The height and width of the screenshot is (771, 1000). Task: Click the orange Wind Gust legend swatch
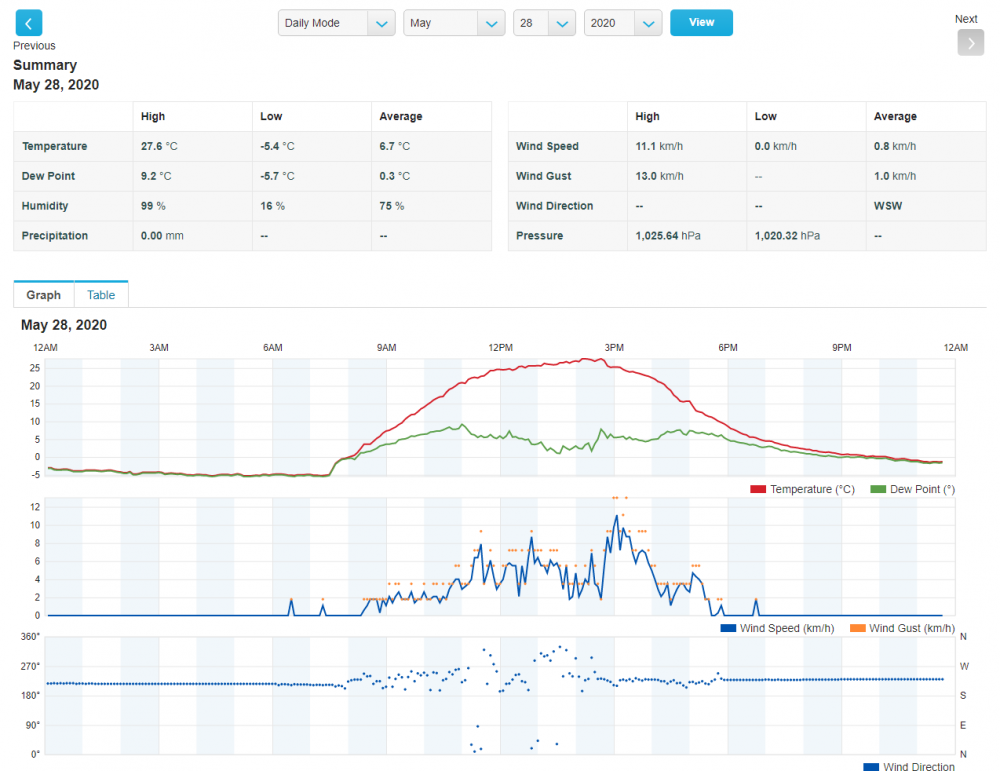(857, 628)
